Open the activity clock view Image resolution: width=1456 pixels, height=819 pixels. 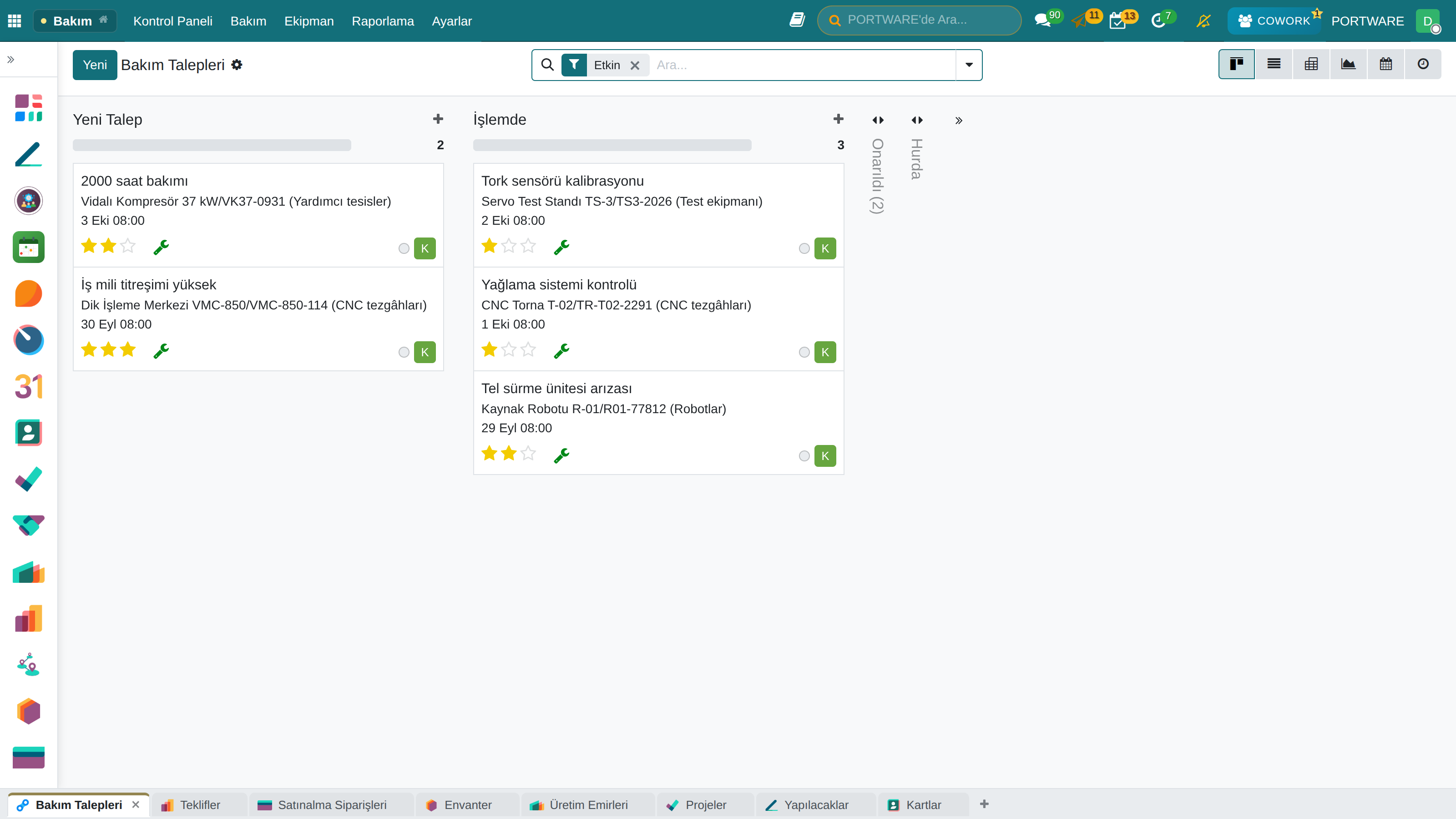[x=1423, y=64]
